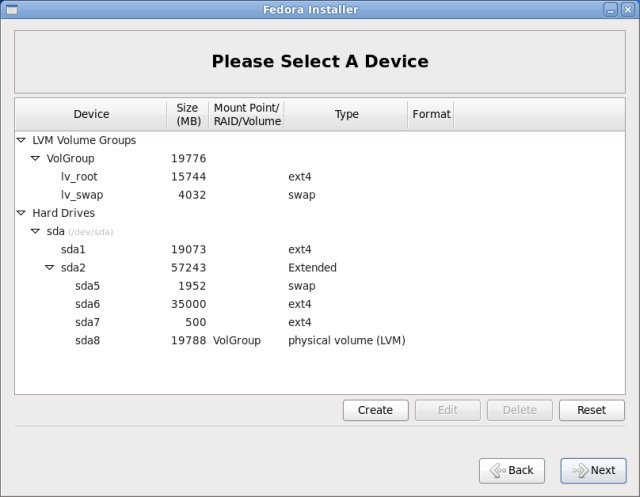This screenshot has width=640, height=497.
Task: Collapse the sda2 extended partition
Action: (50, 268)
